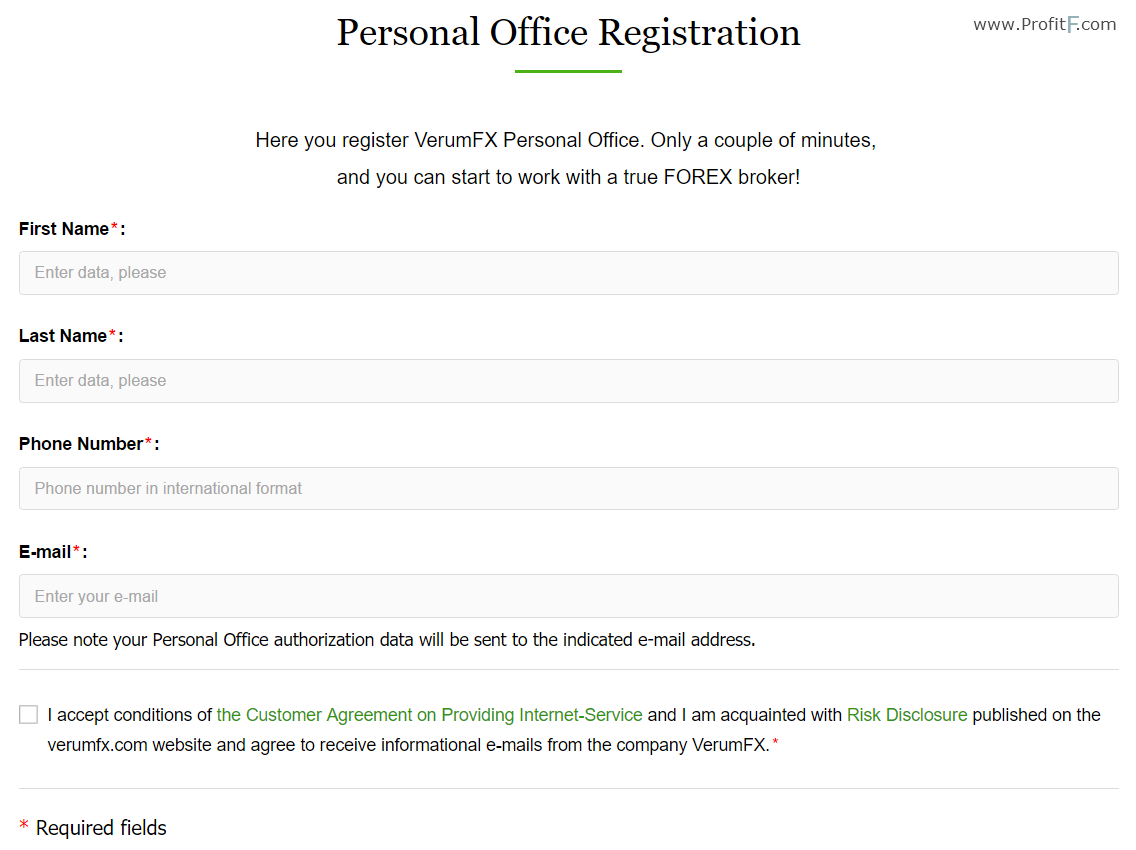
Task: Focus the Last Name text box
Action: coord(569,381)
